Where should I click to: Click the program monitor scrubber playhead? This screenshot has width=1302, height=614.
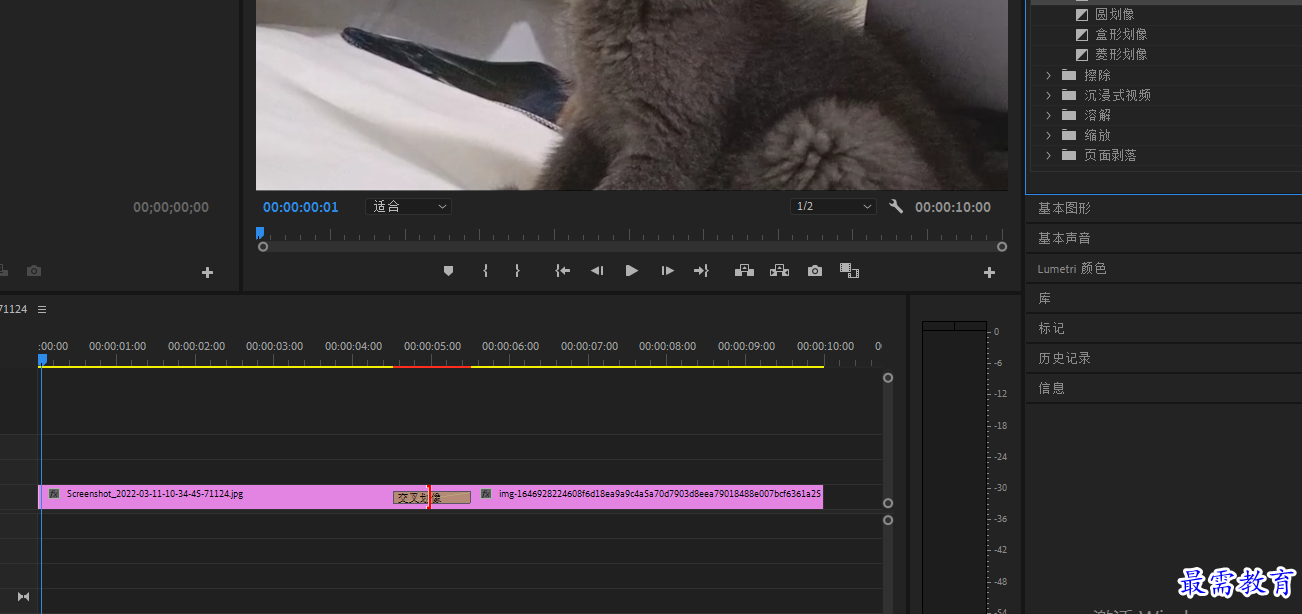tap(260, 232)
